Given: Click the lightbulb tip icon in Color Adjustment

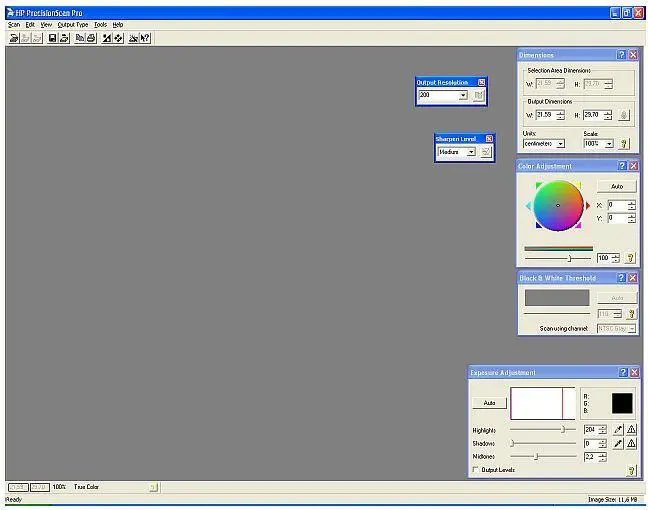Looking at the screenshot, I should click(630, 258).
